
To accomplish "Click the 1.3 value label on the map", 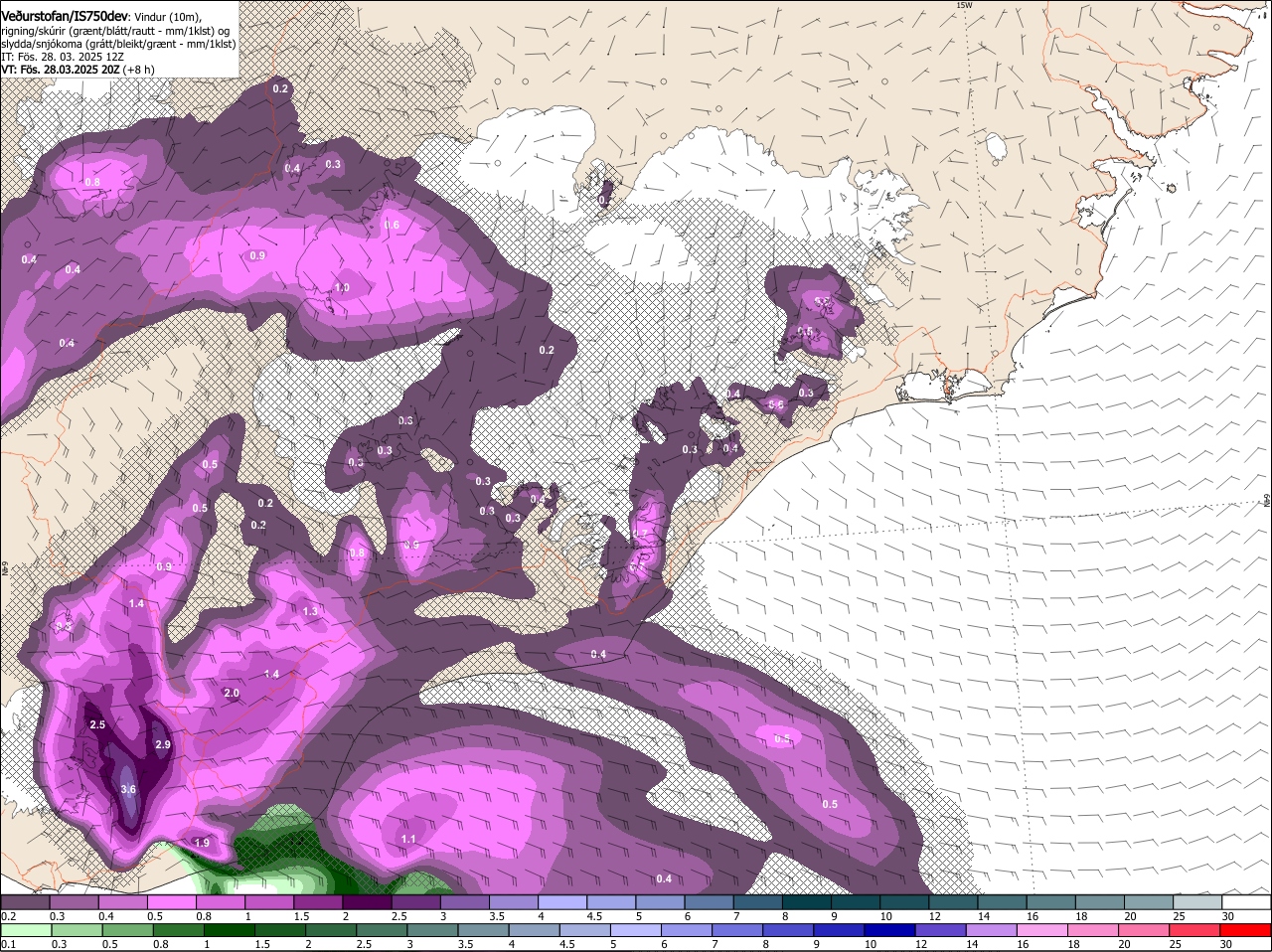I will click(310, 611).
